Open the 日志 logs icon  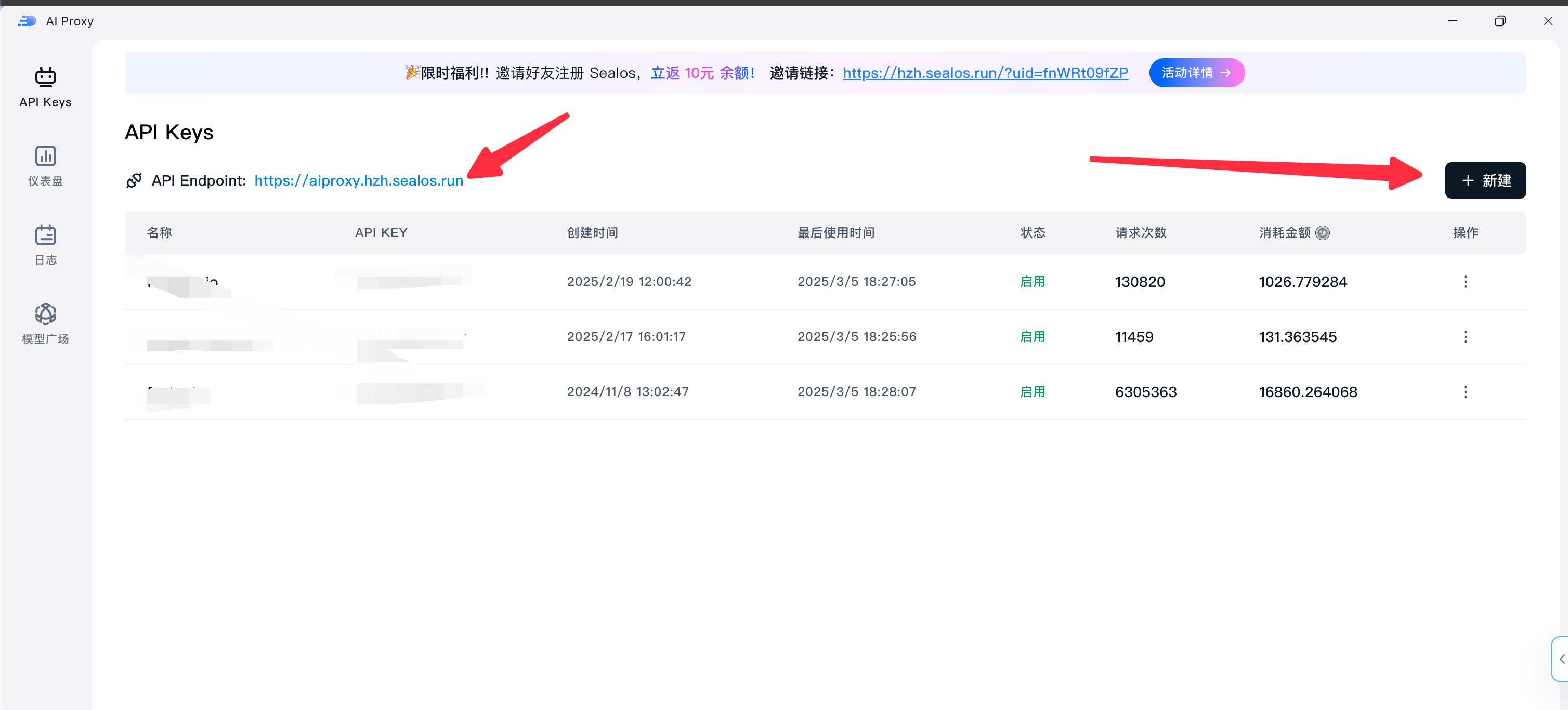pos(45,235)
